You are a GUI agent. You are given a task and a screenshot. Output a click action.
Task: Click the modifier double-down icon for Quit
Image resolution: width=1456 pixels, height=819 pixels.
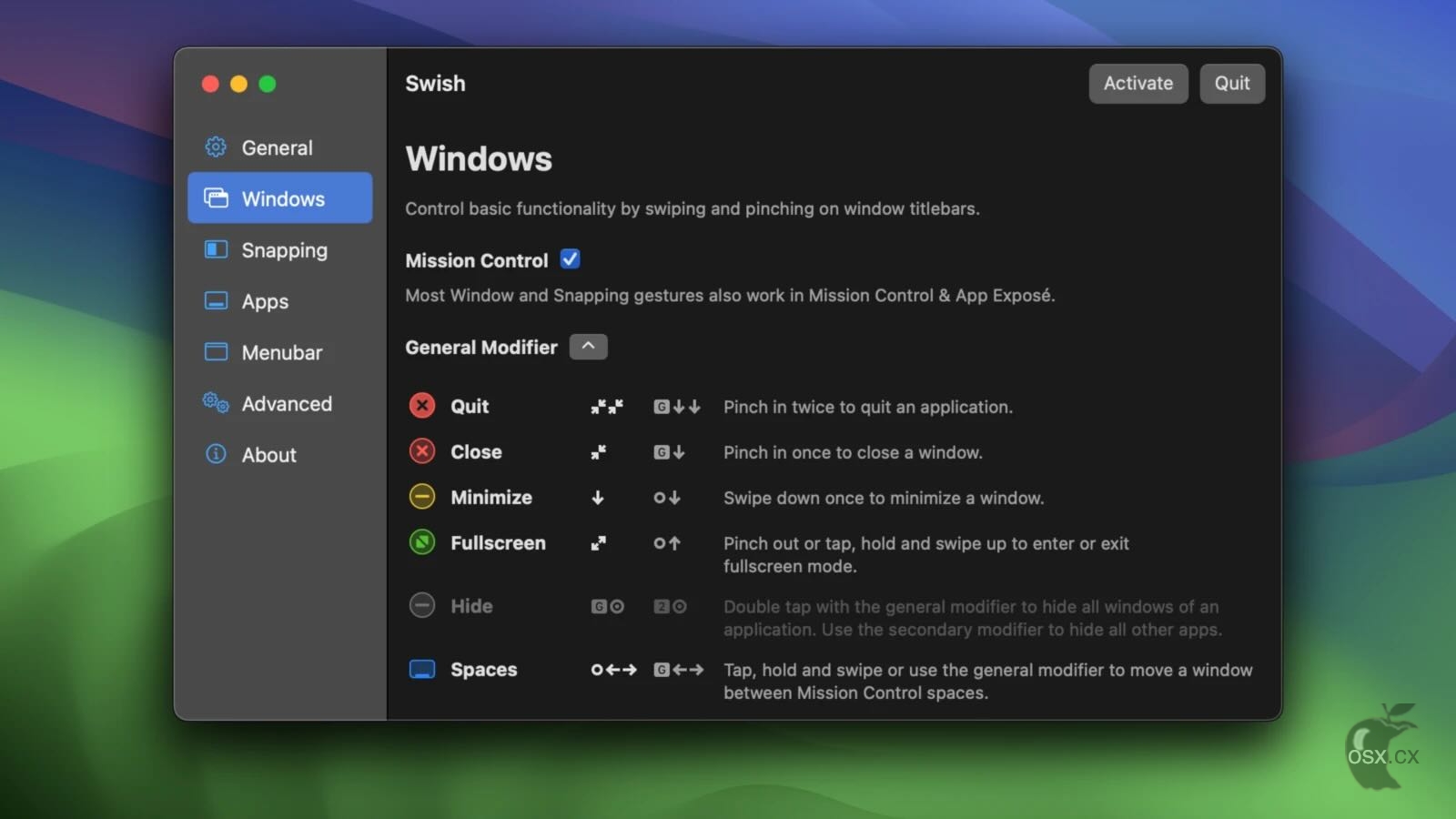click(677, 407)
